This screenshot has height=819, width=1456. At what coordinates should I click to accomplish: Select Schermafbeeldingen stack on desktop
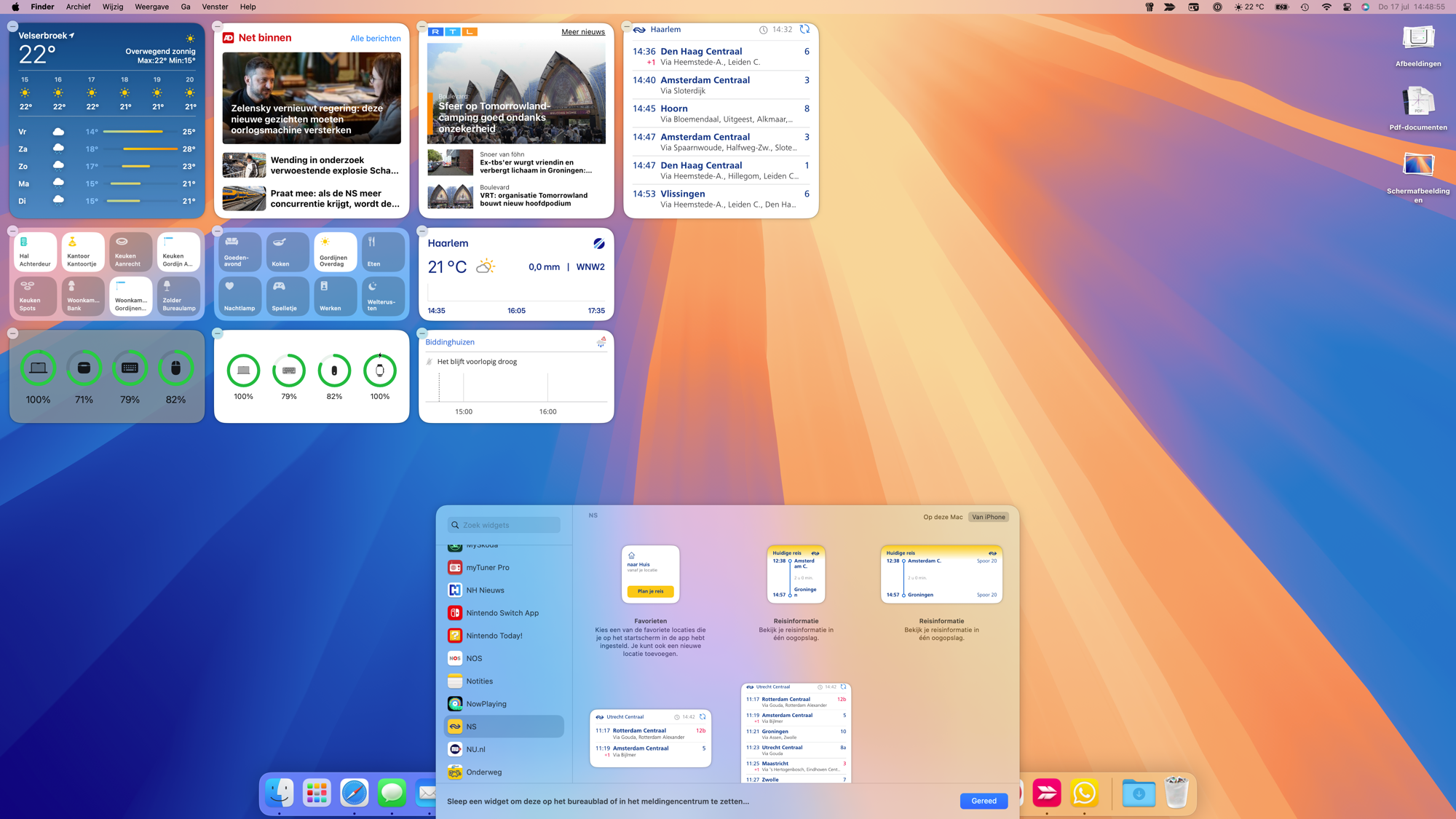coord(1418,177)
